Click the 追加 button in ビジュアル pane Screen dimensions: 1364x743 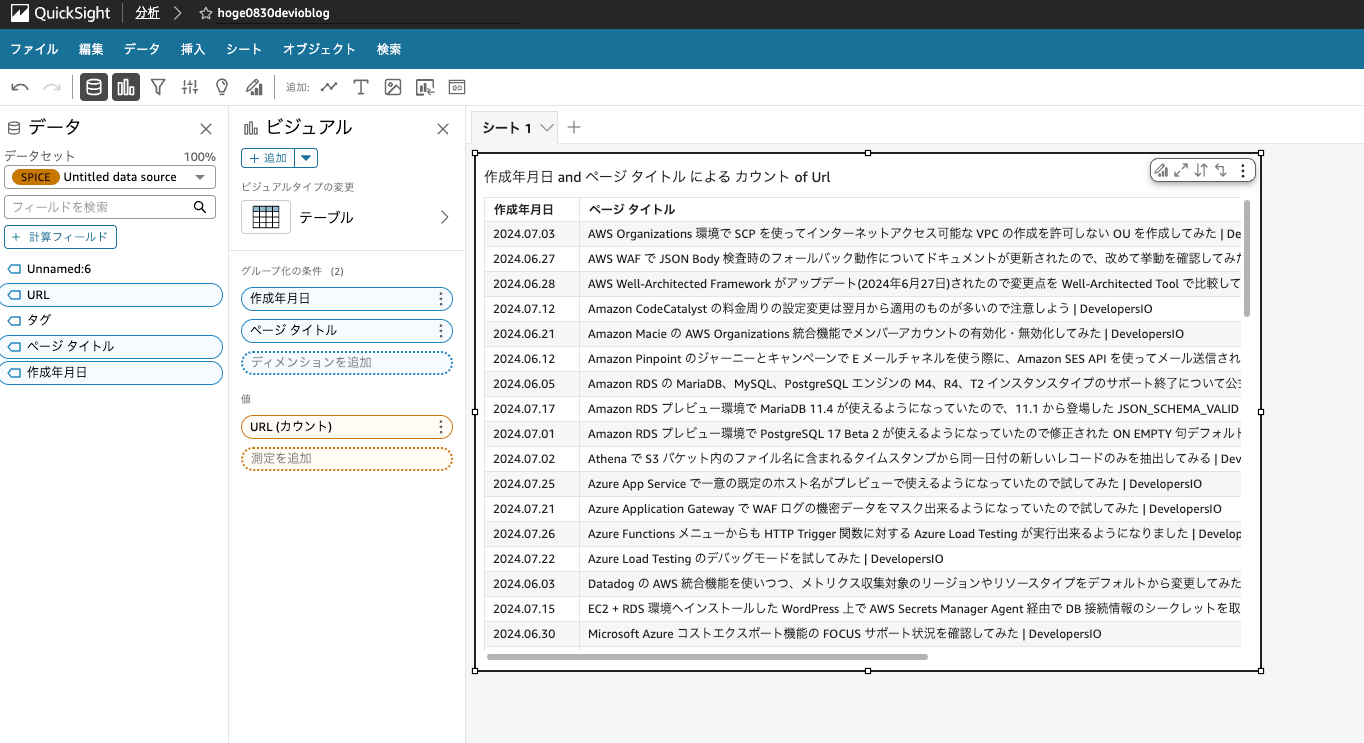(268, 158)
